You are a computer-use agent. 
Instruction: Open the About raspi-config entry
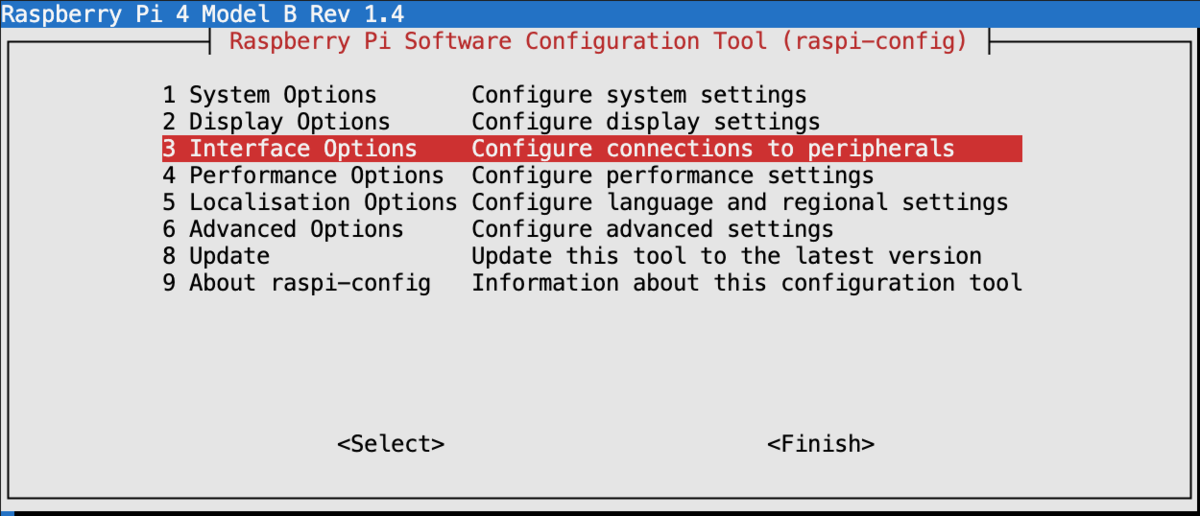click(x=297, y=283)
